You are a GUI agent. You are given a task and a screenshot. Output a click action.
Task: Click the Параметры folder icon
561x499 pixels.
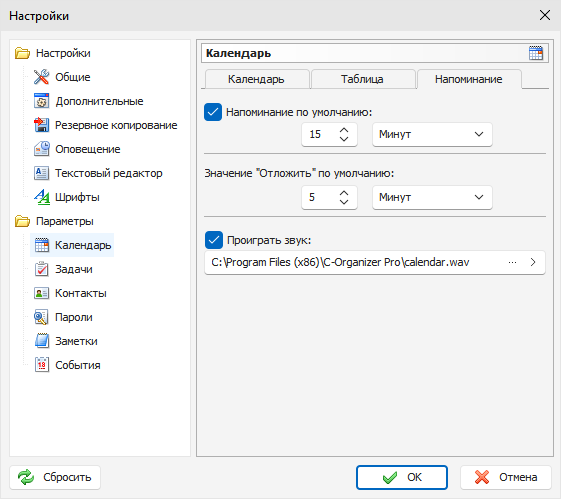tap(23, 221)
